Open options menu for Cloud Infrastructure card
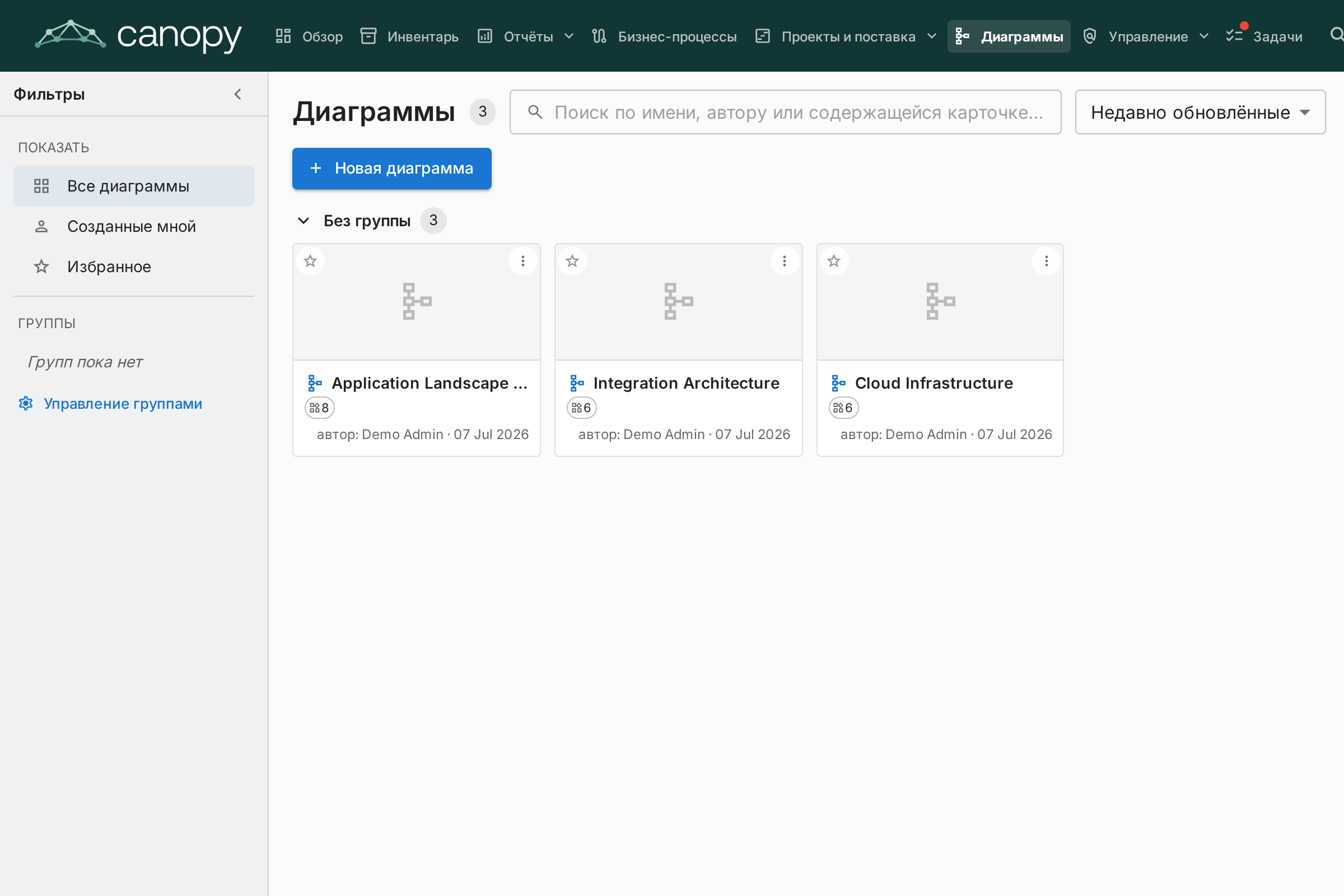 [x=1046, y=261]
